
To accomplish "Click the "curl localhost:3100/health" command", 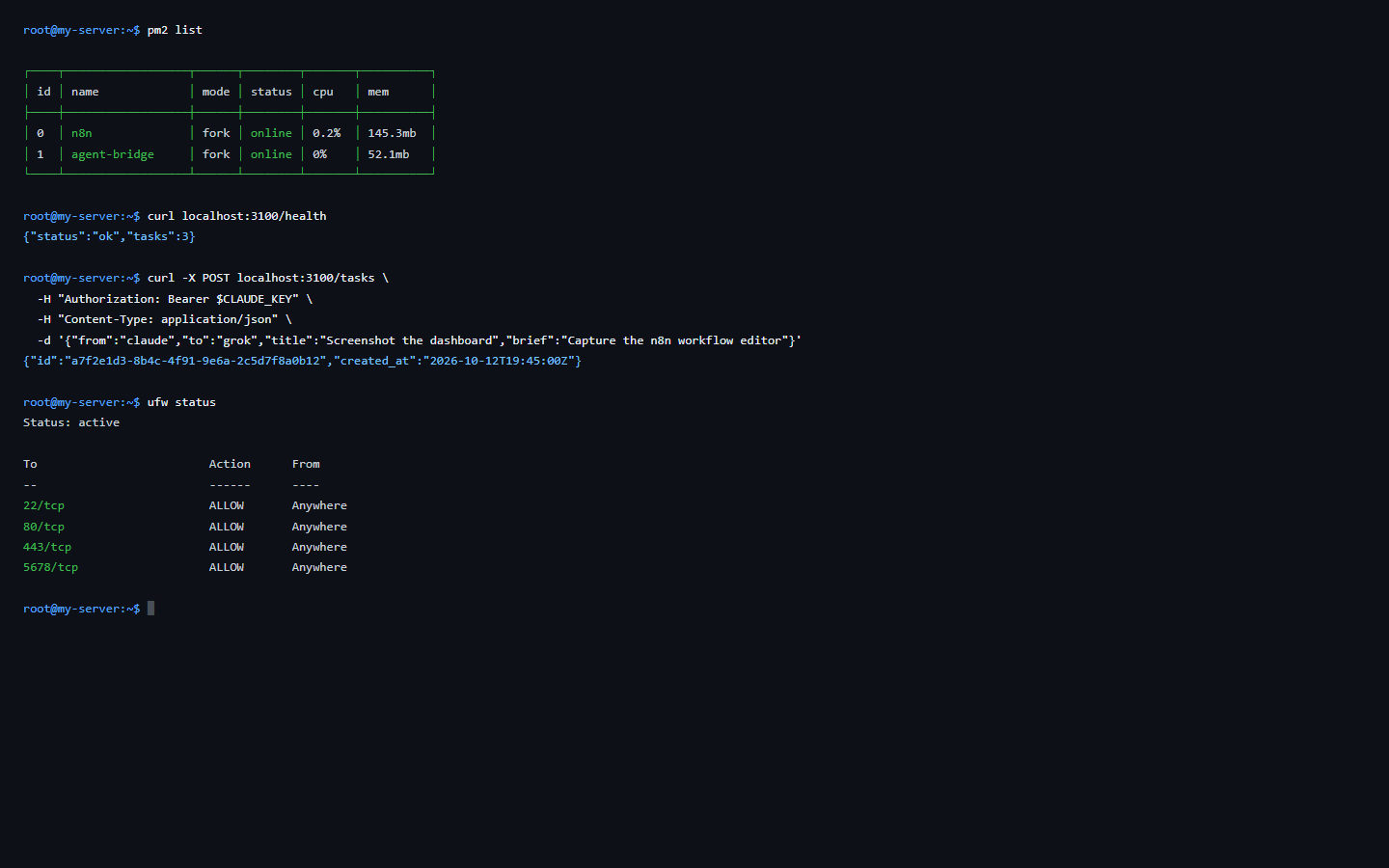I will coord(236,216).
